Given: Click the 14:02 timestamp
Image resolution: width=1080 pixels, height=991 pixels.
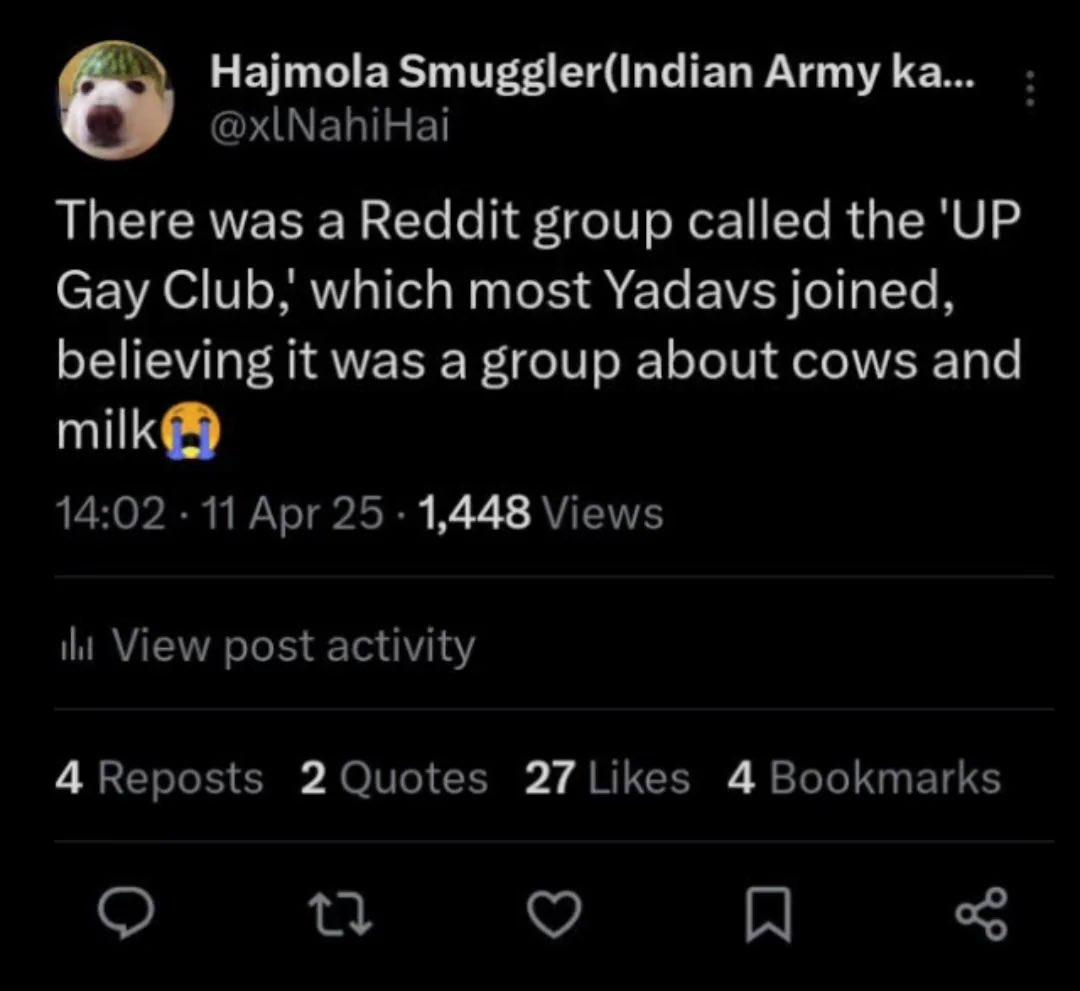Looking at the screenshot, I should point(110,514).
